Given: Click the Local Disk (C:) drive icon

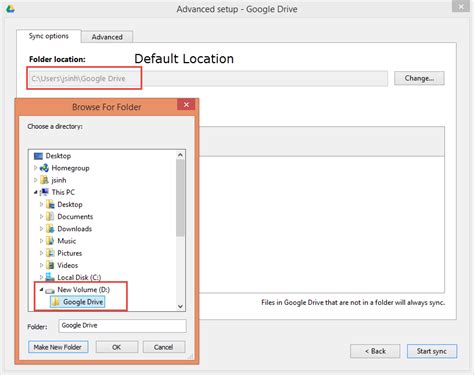Looking at the screenshot, I should [x=50, y=277].
